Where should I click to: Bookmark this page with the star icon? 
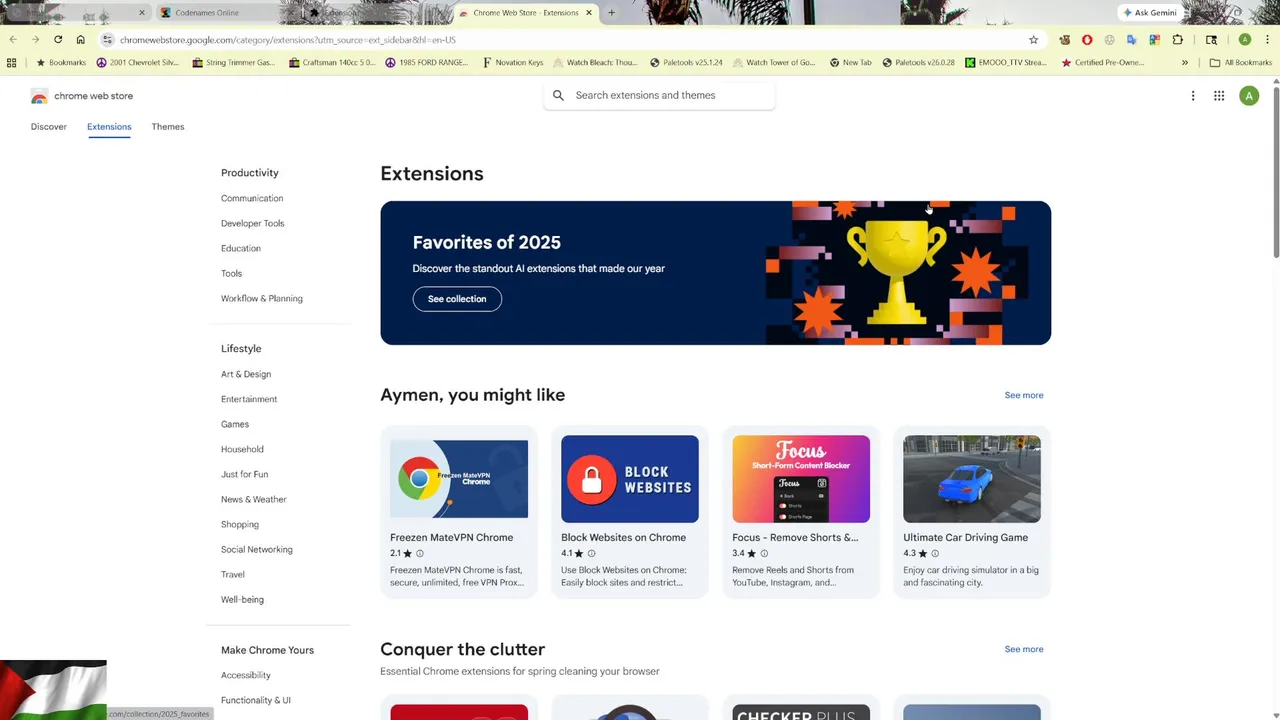(1034, 40)
